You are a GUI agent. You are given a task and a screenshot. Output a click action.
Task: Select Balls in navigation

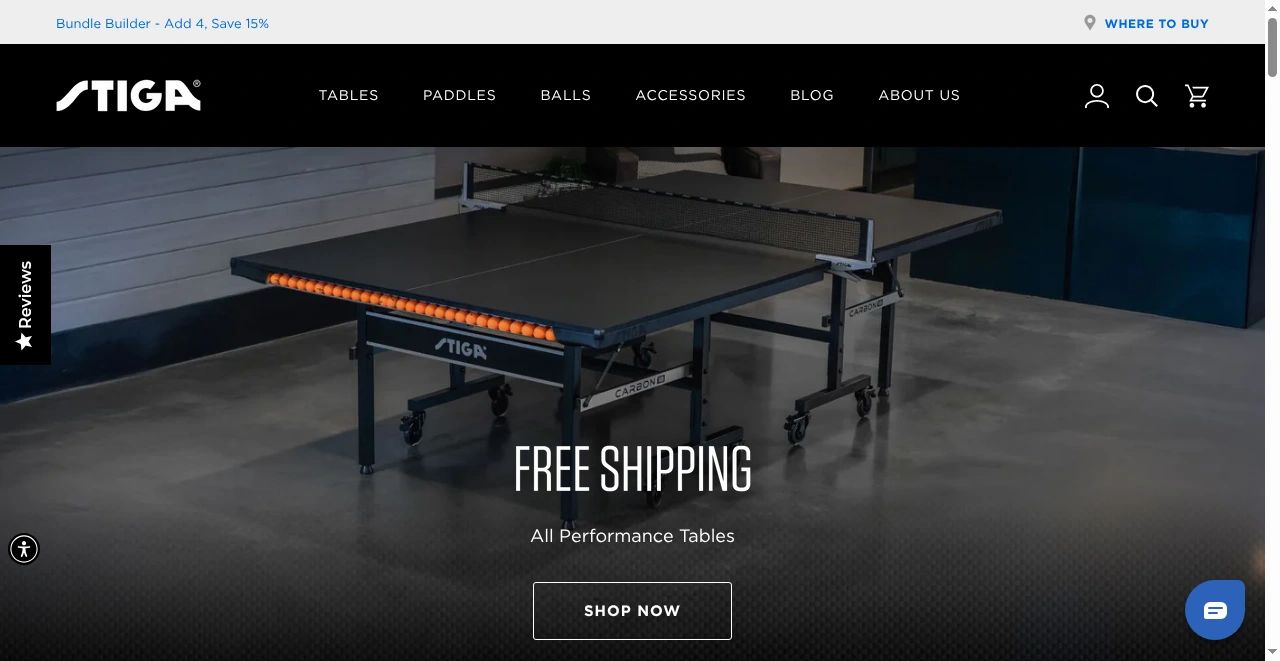click(x=566, y=95)
